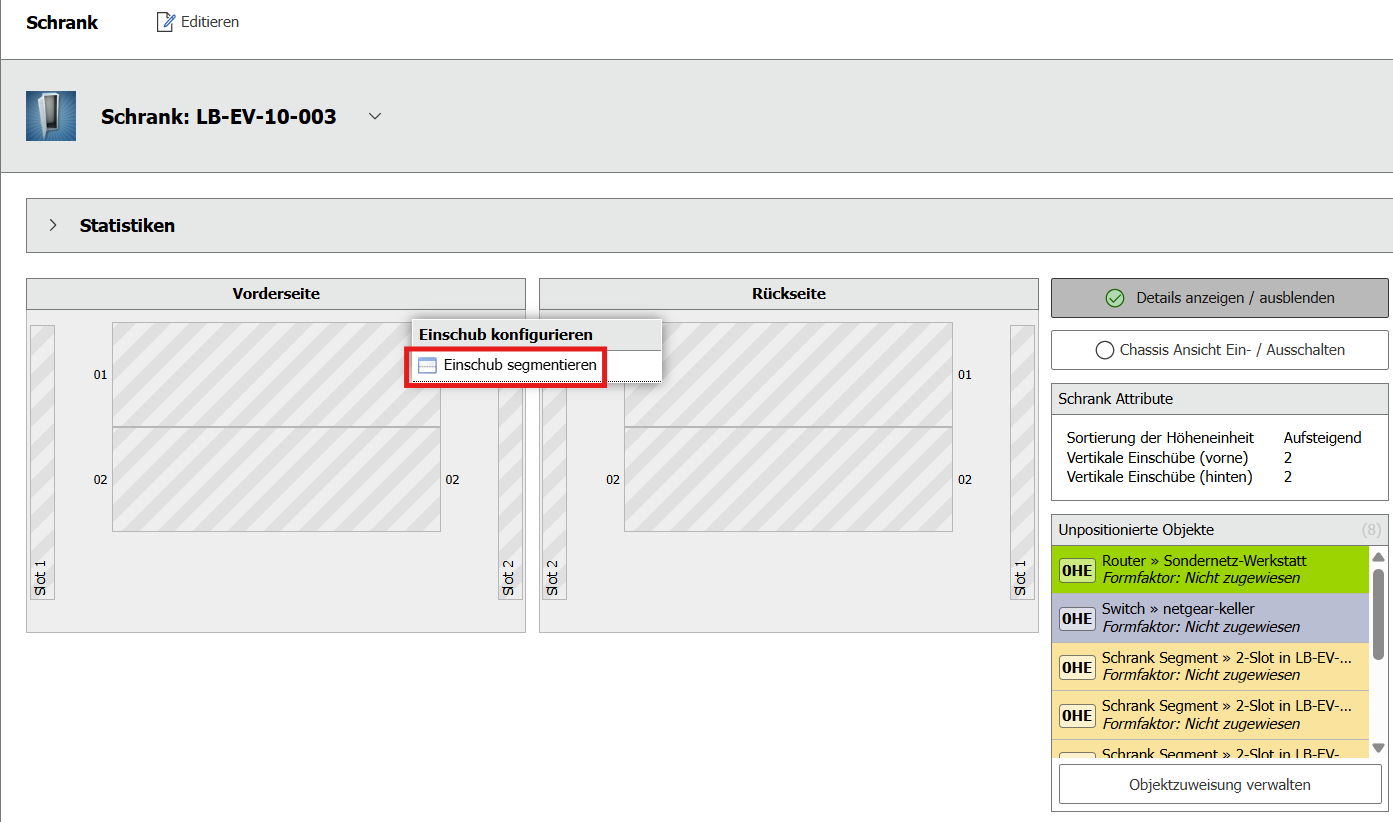This screenshot has width=1393, height=822.
Task: Click OHE badge of Switch netgear-keller
Action: coord(1077,619)
